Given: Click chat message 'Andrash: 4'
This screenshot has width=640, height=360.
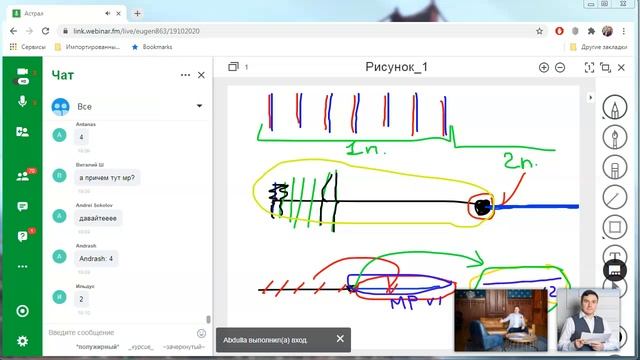Looking at the screenshot, I should 96,258.
